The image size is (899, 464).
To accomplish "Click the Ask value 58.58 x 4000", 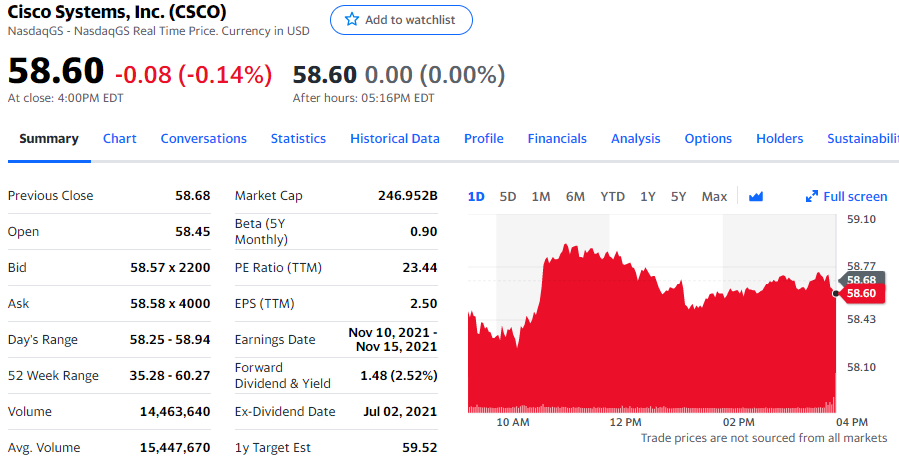I will (170, 304).
